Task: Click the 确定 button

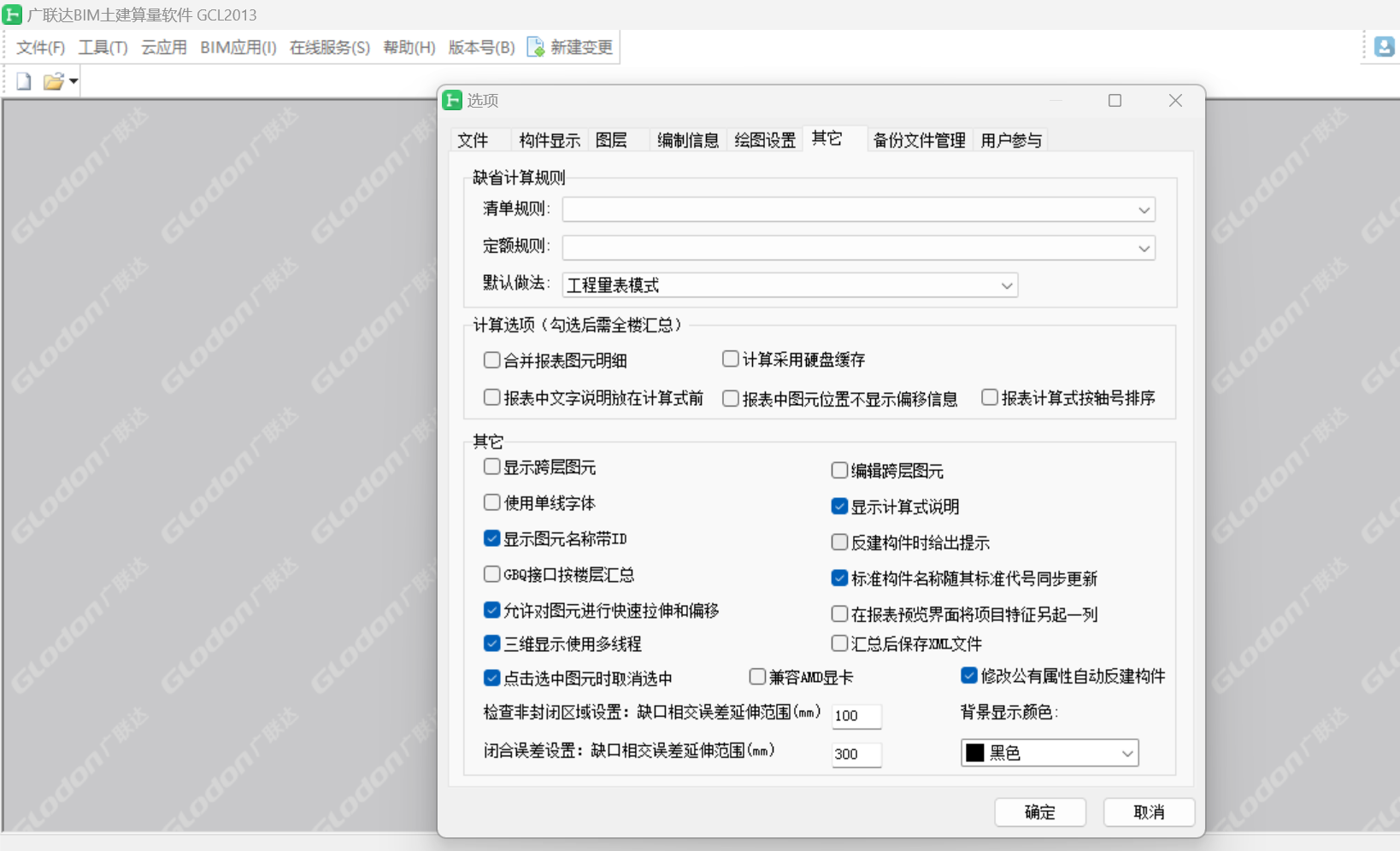Action: [1040, 813]
